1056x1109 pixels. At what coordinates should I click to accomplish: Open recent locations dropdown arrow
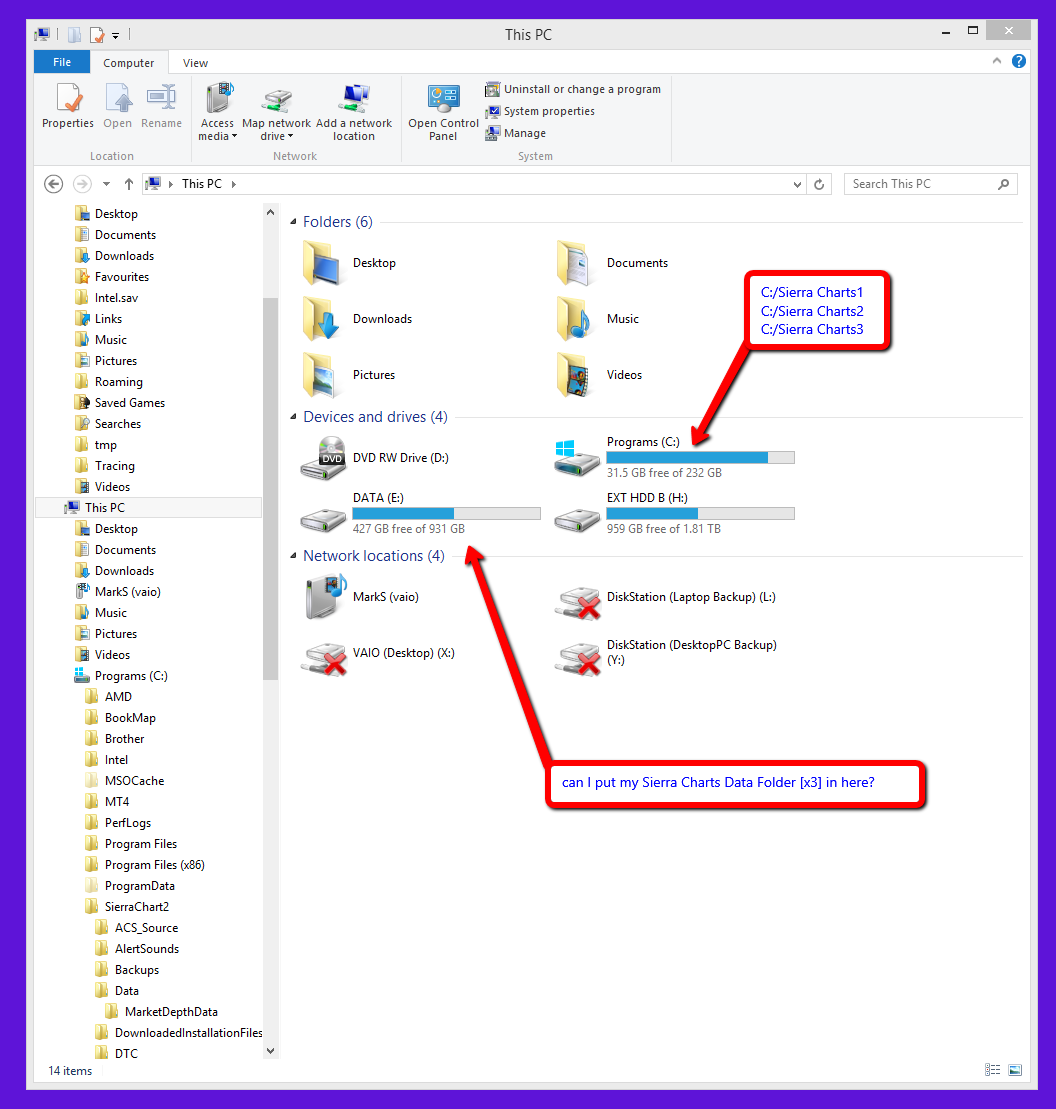point(106,184)
